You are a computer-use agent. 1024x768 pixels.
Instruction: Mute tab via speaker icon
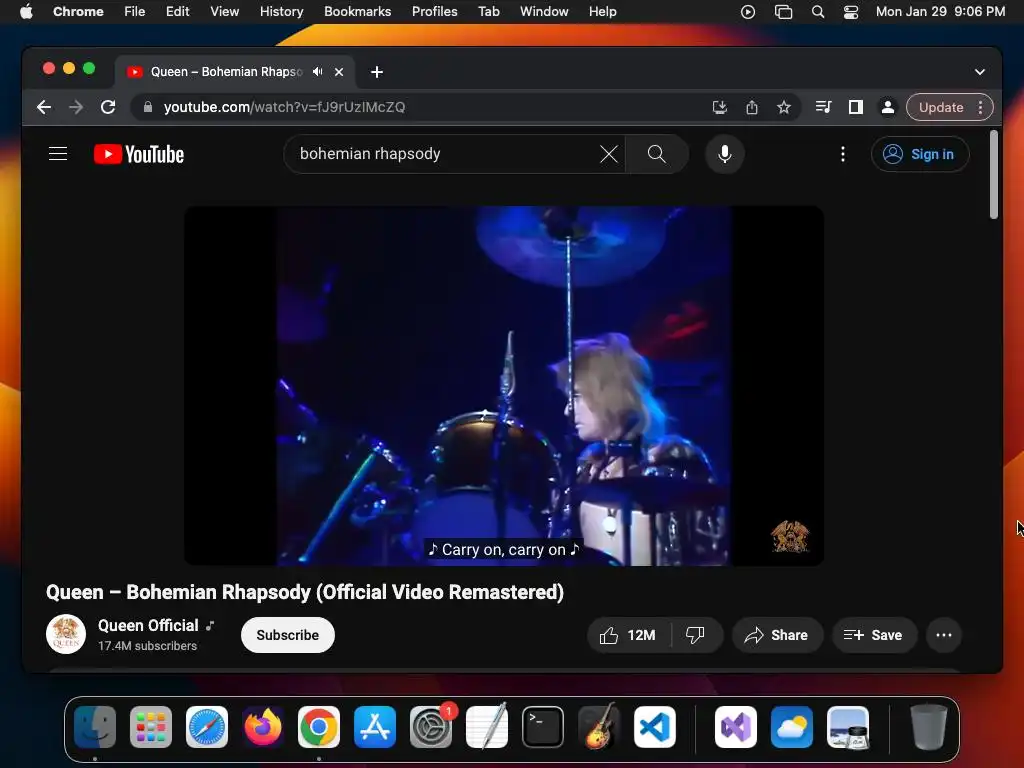pyautogui.click(x=317, y=72)
